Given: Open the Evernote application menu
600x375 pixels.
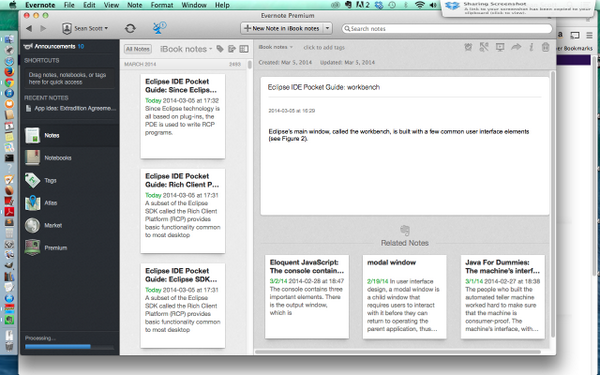Looking at the screenshot, I should click(40, 5).
